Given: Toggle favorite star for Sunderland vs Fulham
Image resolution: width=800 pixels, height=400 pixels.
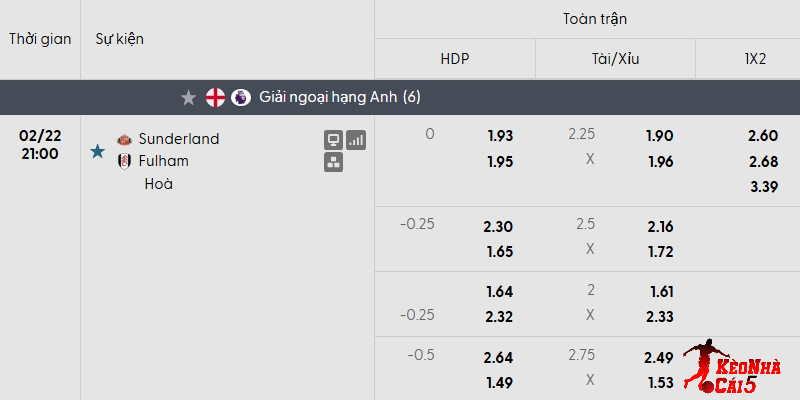Looking at the screenshot, I should (x=97, y=151).
